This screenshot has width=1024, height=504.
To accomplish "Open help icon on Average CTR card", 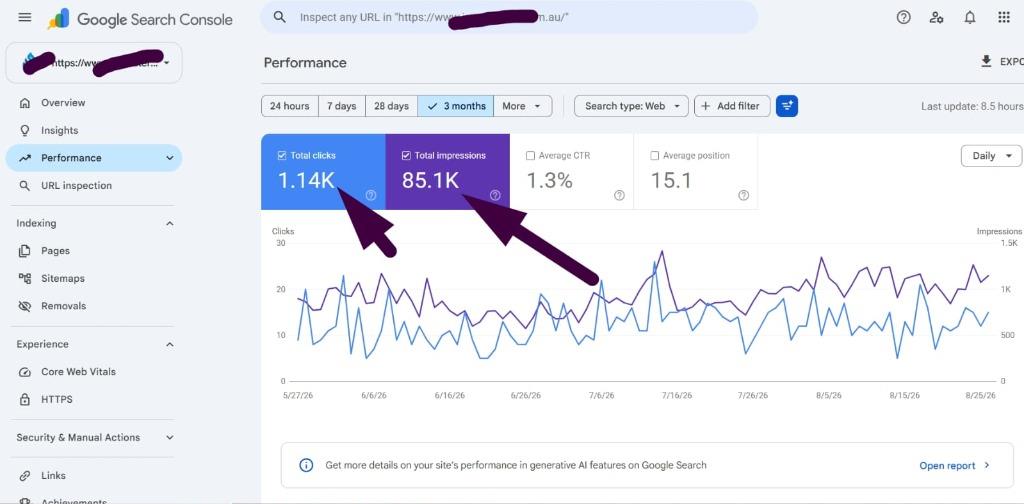I will (619, 195).
